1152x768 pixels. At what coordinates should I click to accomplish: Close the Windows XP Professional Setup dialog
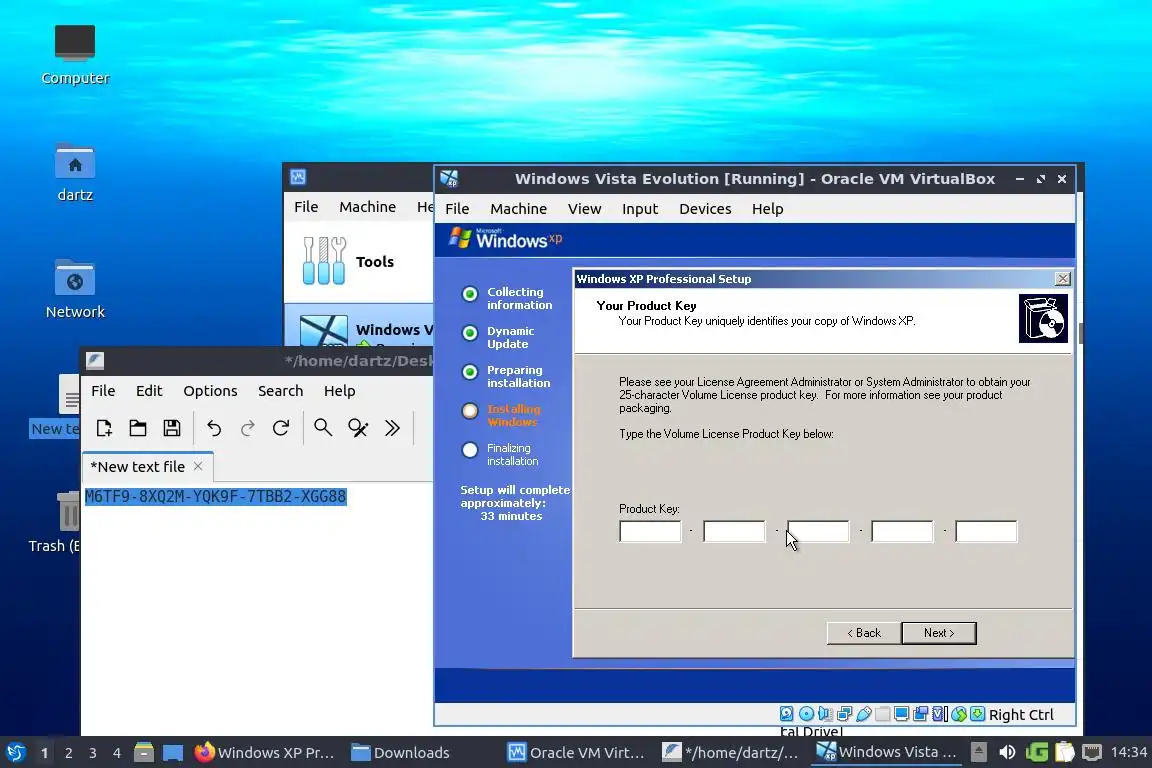pyautogui.click(x=1062, y=279)
